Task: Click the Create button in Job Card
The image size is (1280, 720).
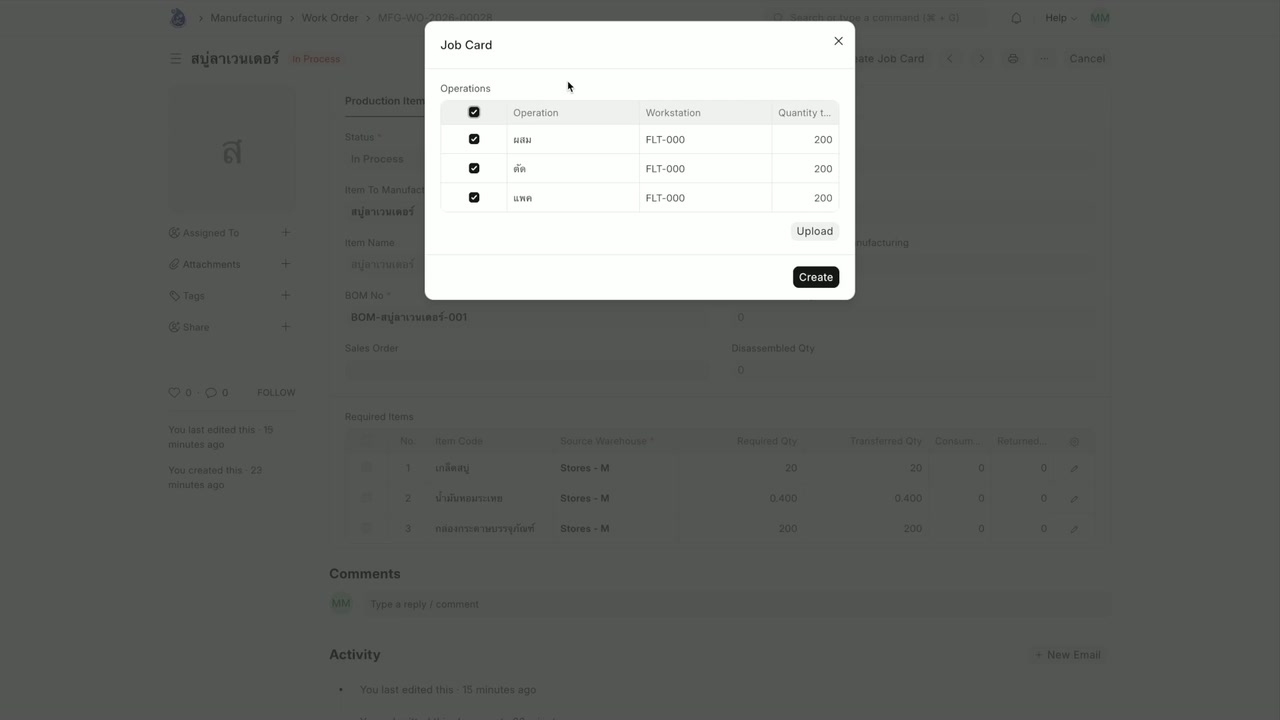Action: tap(816, 277)
